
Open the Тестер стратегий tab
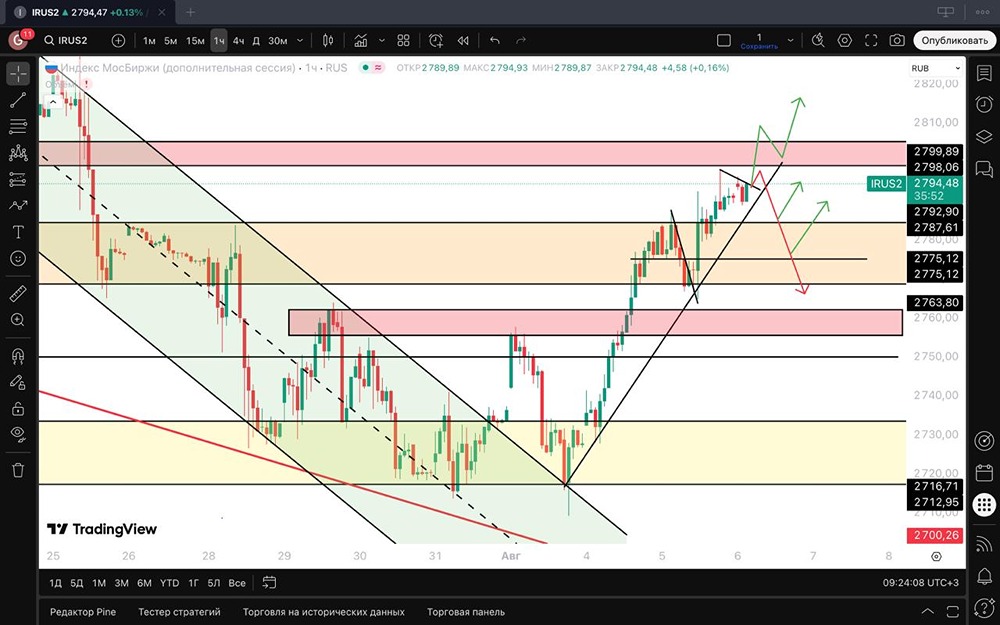(x=179, y=612)
